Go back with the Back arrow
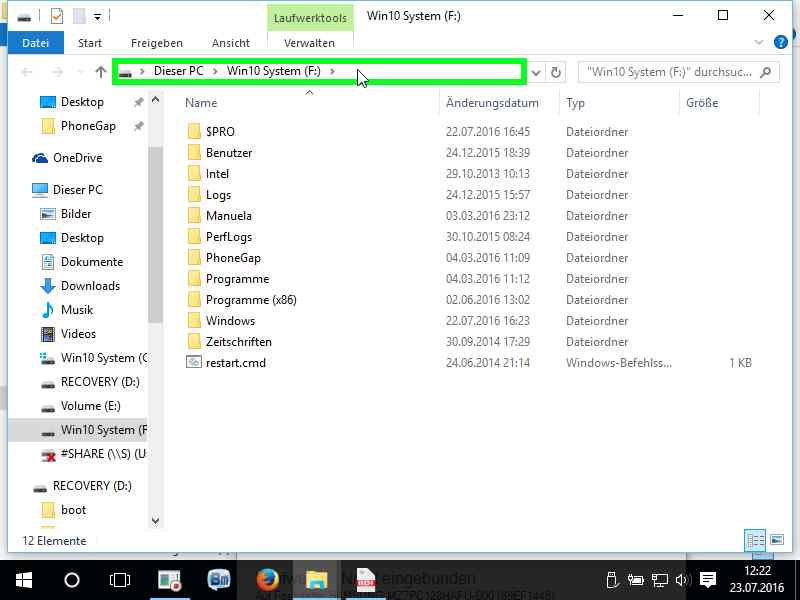This screenshot has height=600, width=800. coord(27,72)
